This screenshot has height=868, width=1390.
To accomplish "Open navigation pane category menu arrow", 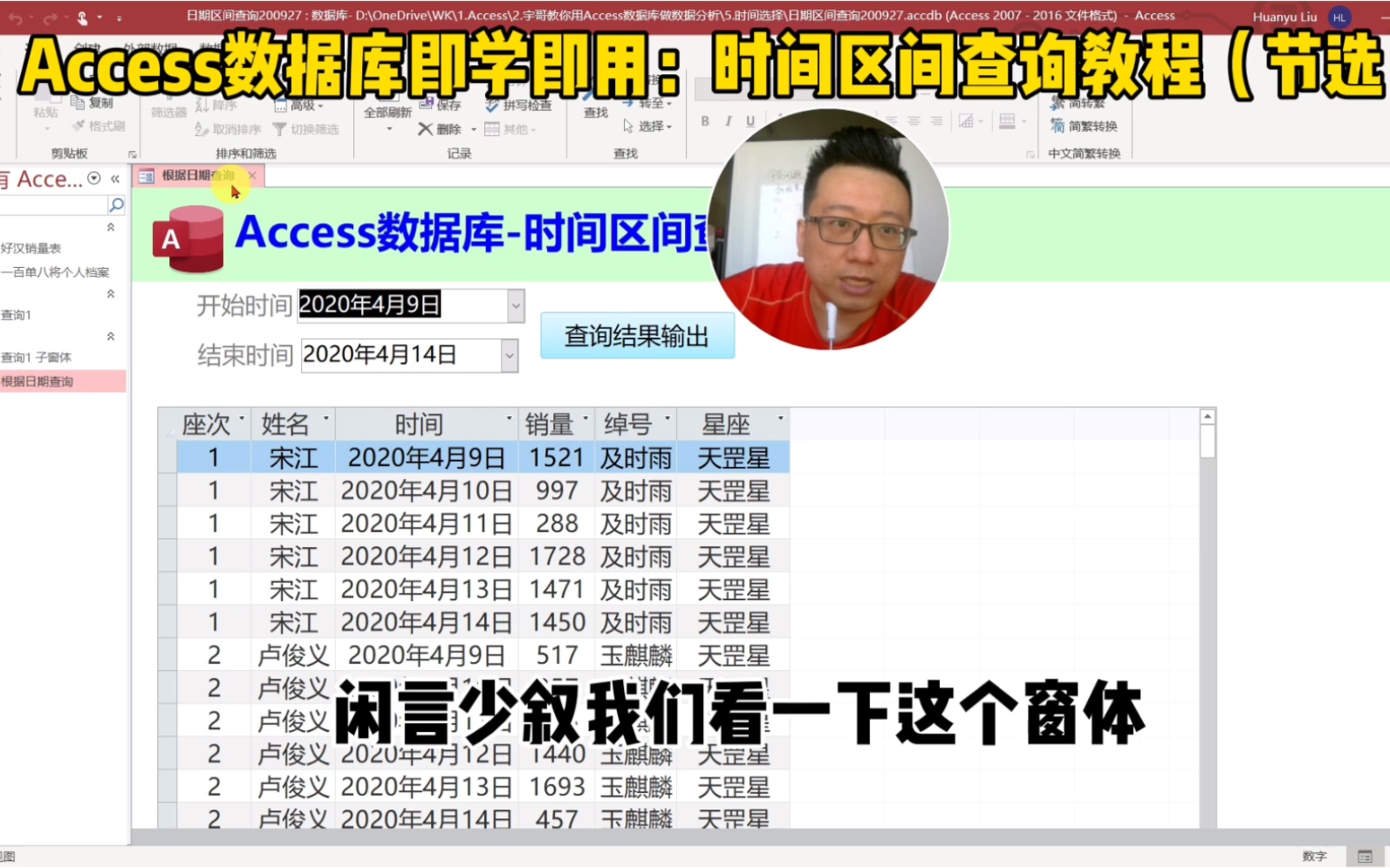I will (x=94, y=179).
